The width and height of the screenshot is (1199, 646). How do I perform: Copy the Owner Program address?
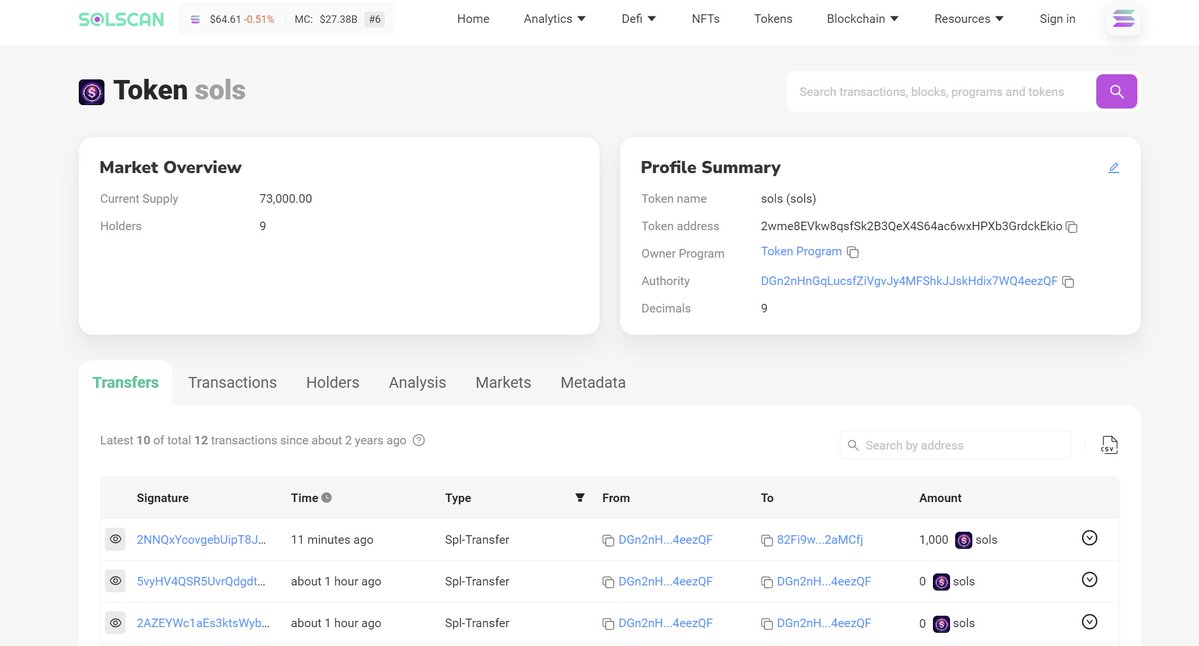853,253
